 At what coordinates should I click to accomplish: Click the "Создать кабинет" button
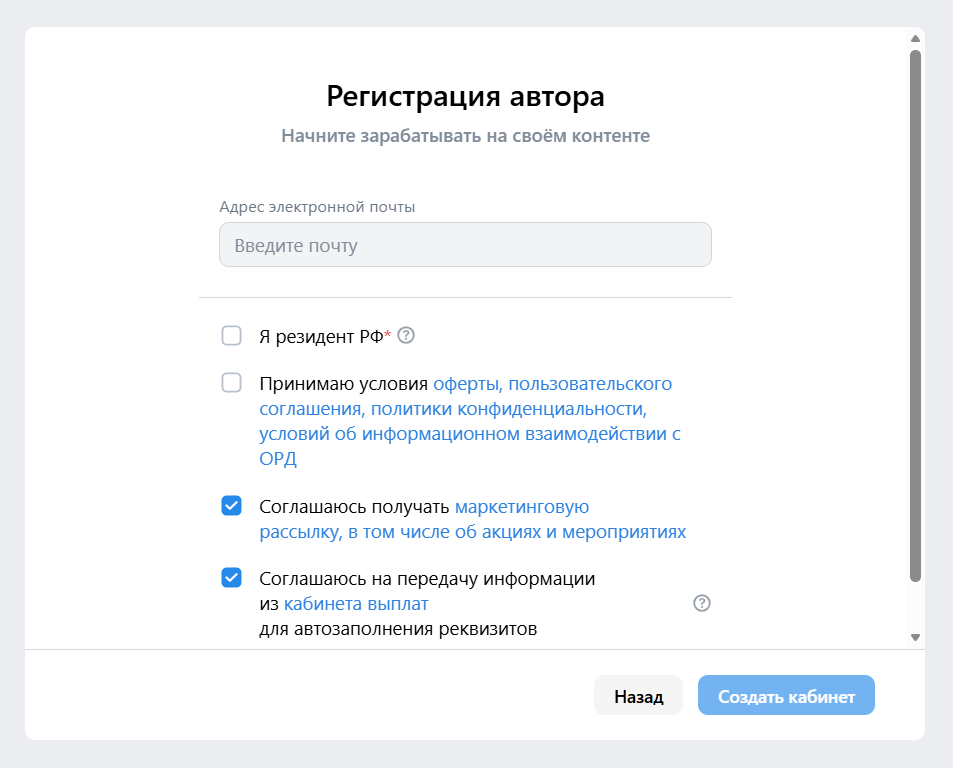click(x=786, y=695)
